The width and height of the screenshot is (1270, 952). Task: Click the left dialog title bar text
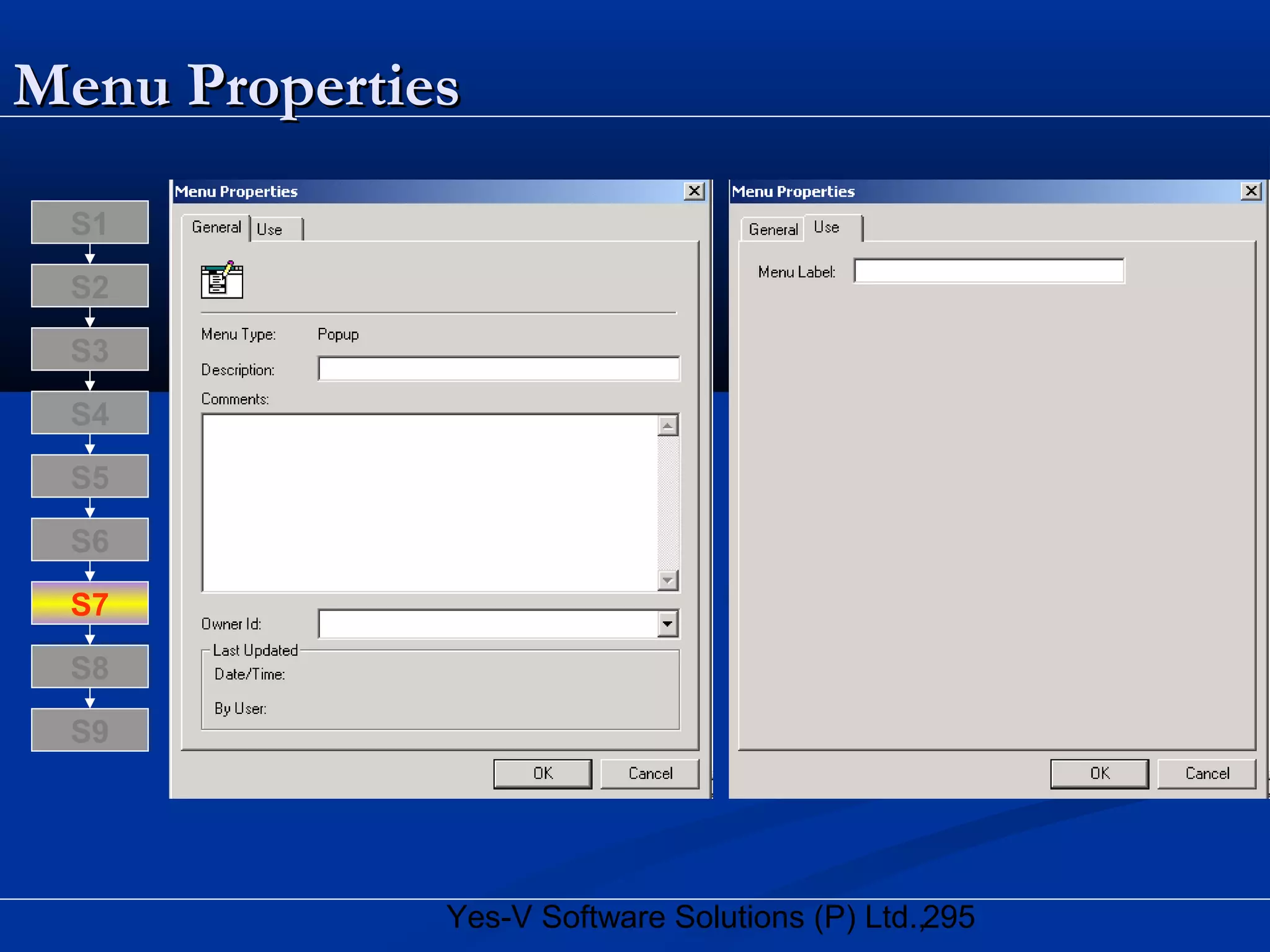[236, 192]
